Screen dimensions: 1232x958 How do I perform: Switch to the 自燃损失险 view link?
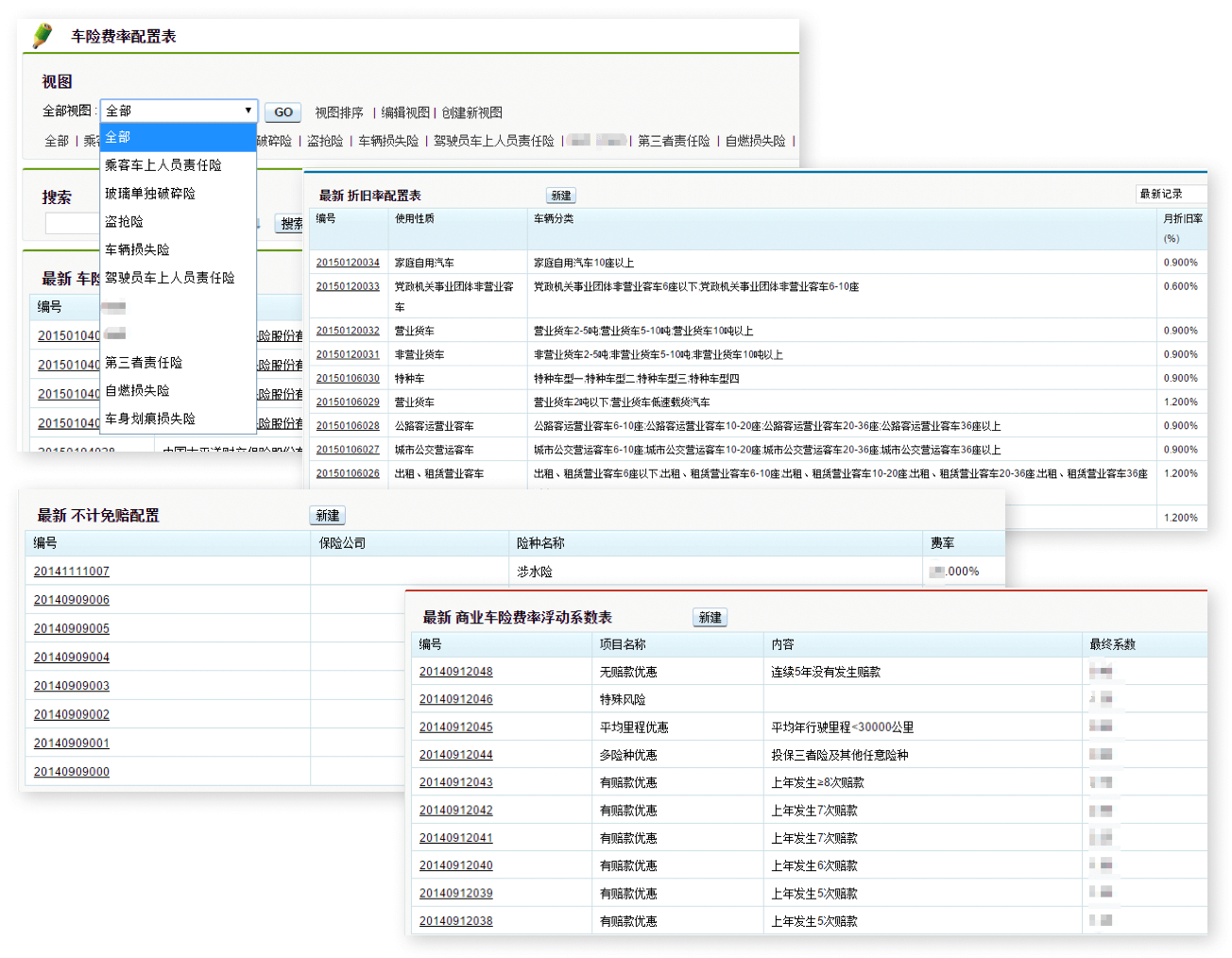pyautogui.click(x=755, y=141)
